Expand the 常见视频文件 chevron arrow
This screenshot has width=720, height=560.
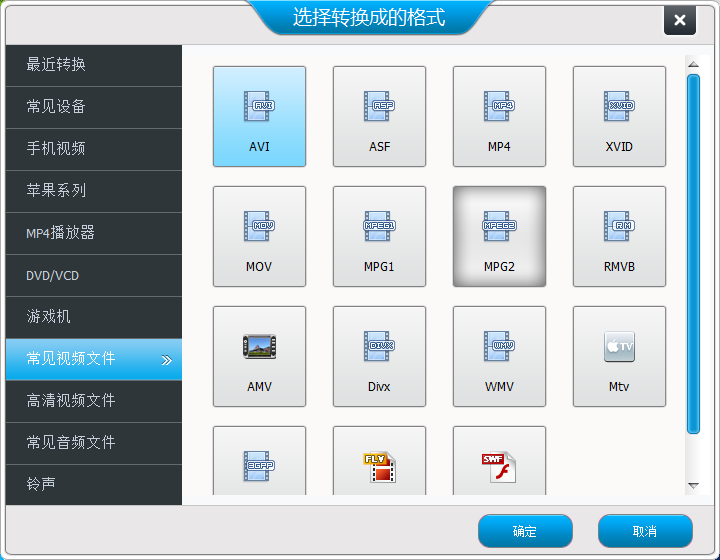167,360
